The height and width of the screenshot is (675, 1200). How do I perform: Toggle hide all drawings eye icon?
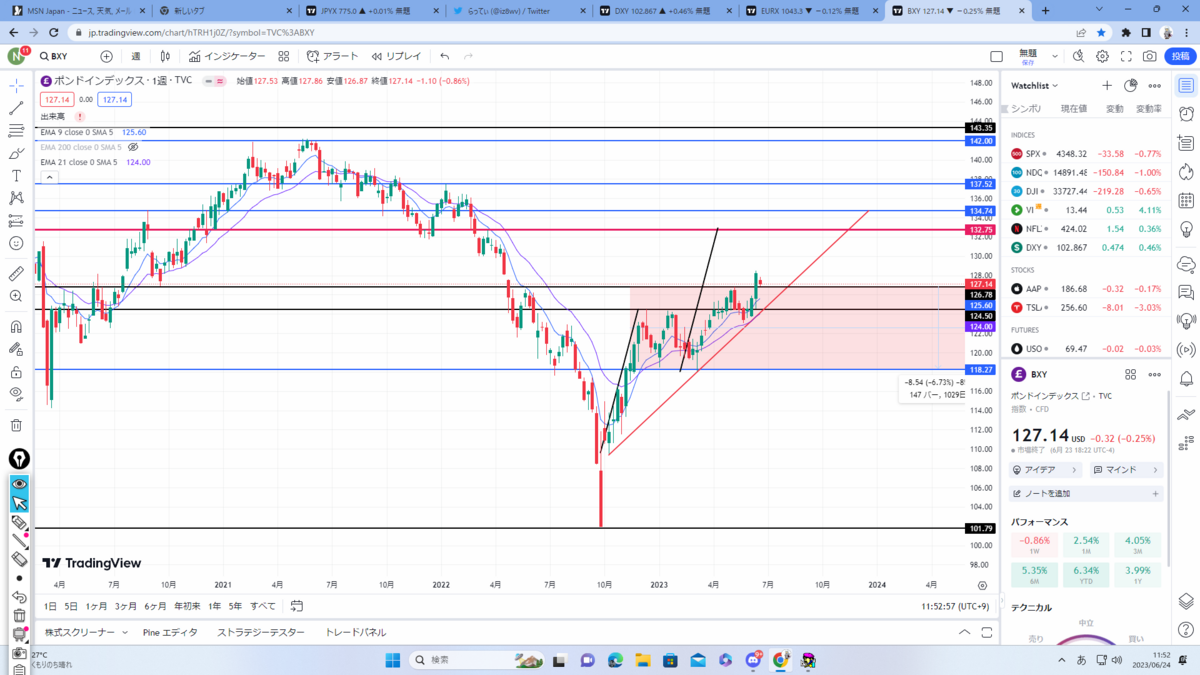click(x=17, y=394)
